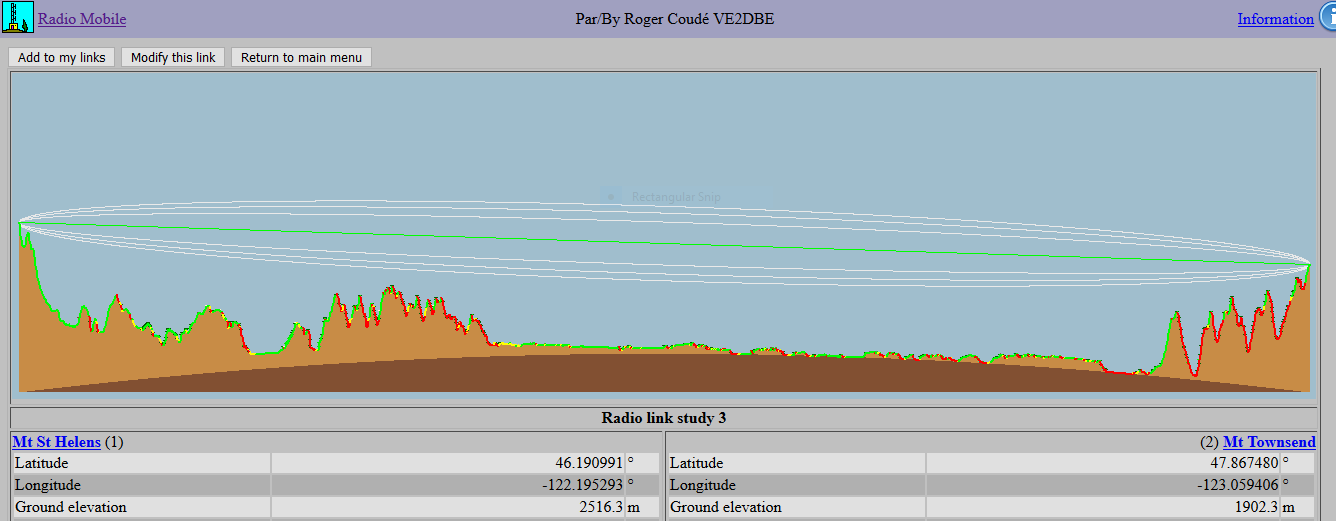Open the Radio Mobile link
Screen dimensions: 1336x521
pos(82,19)
